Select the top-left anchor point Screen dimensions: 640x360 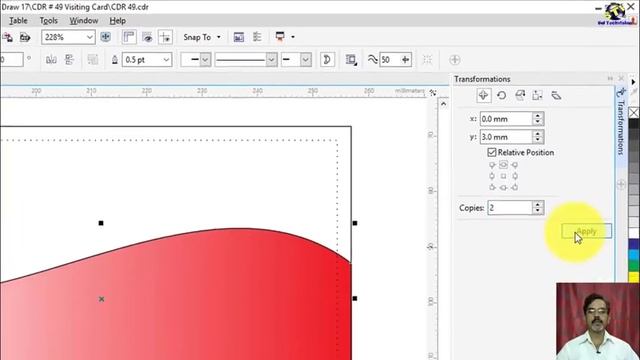[492, 165]
